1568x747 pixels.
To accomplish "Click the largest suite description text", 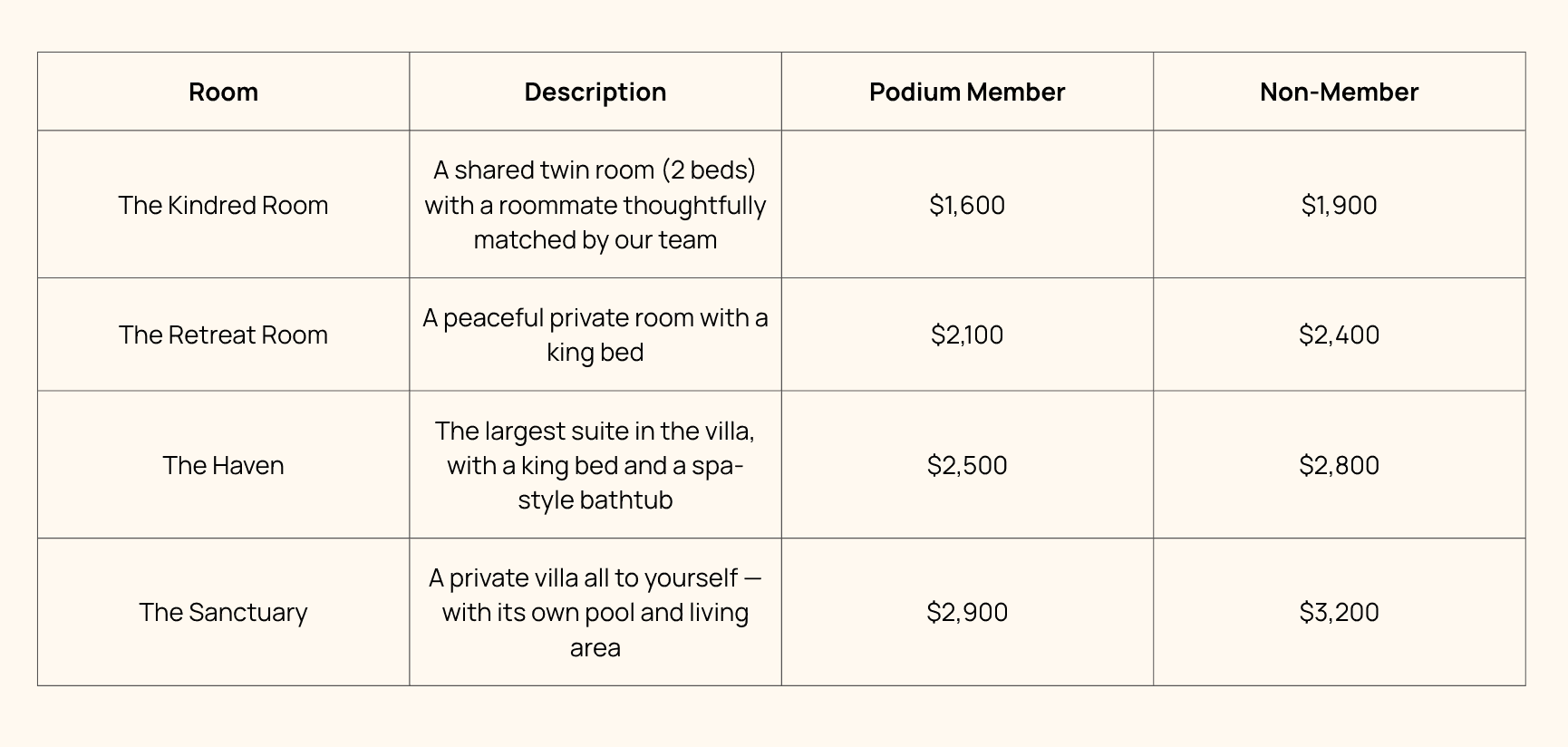I will click(x=595, y=465).
